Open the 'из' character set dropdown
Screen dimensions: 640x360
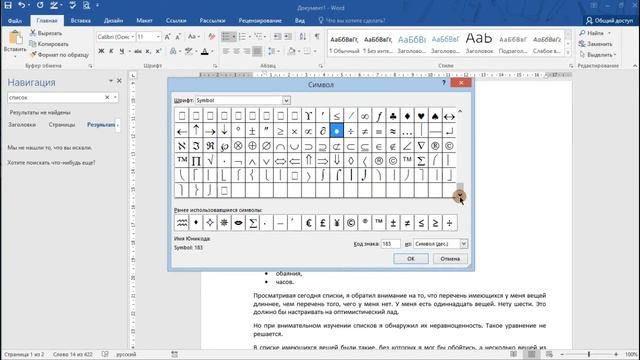[x=464, y=244]
